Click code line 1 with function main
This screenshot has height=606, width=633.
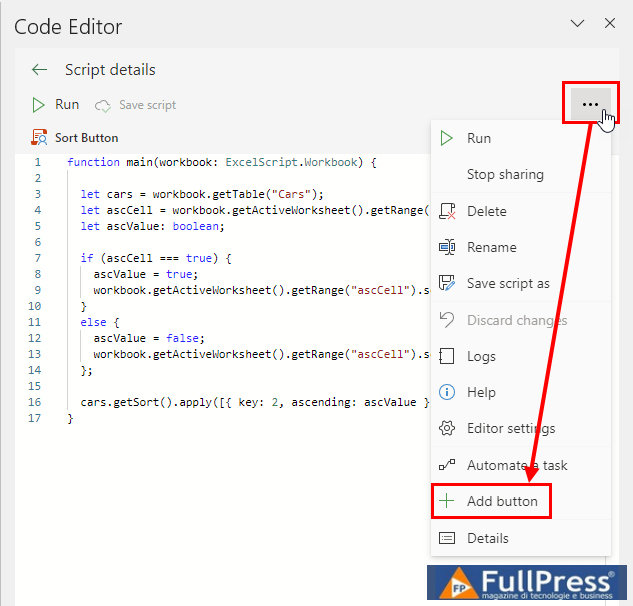coord(222,162)
